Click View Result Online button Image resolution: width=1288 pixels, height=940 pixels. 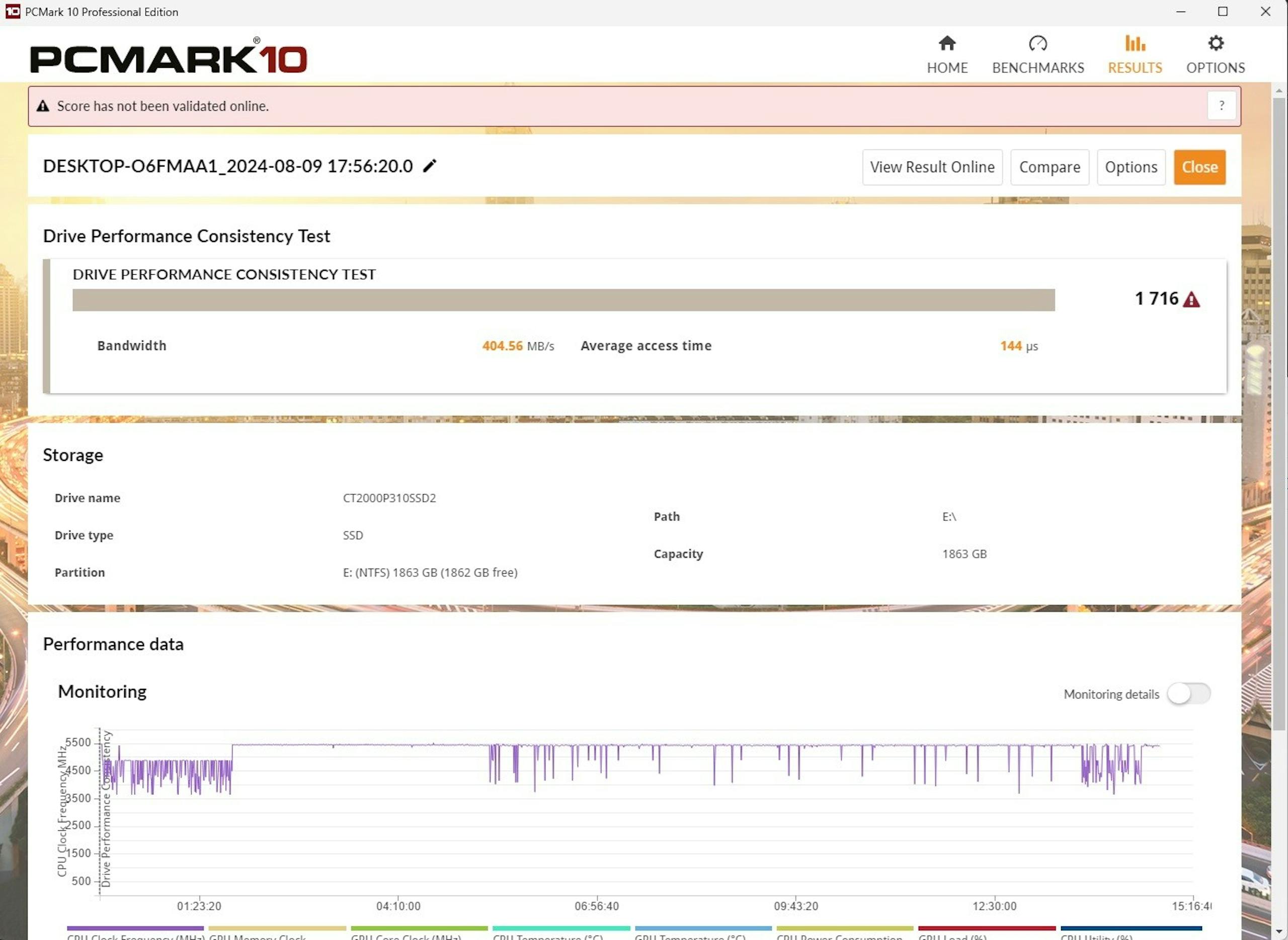[932, 167]
